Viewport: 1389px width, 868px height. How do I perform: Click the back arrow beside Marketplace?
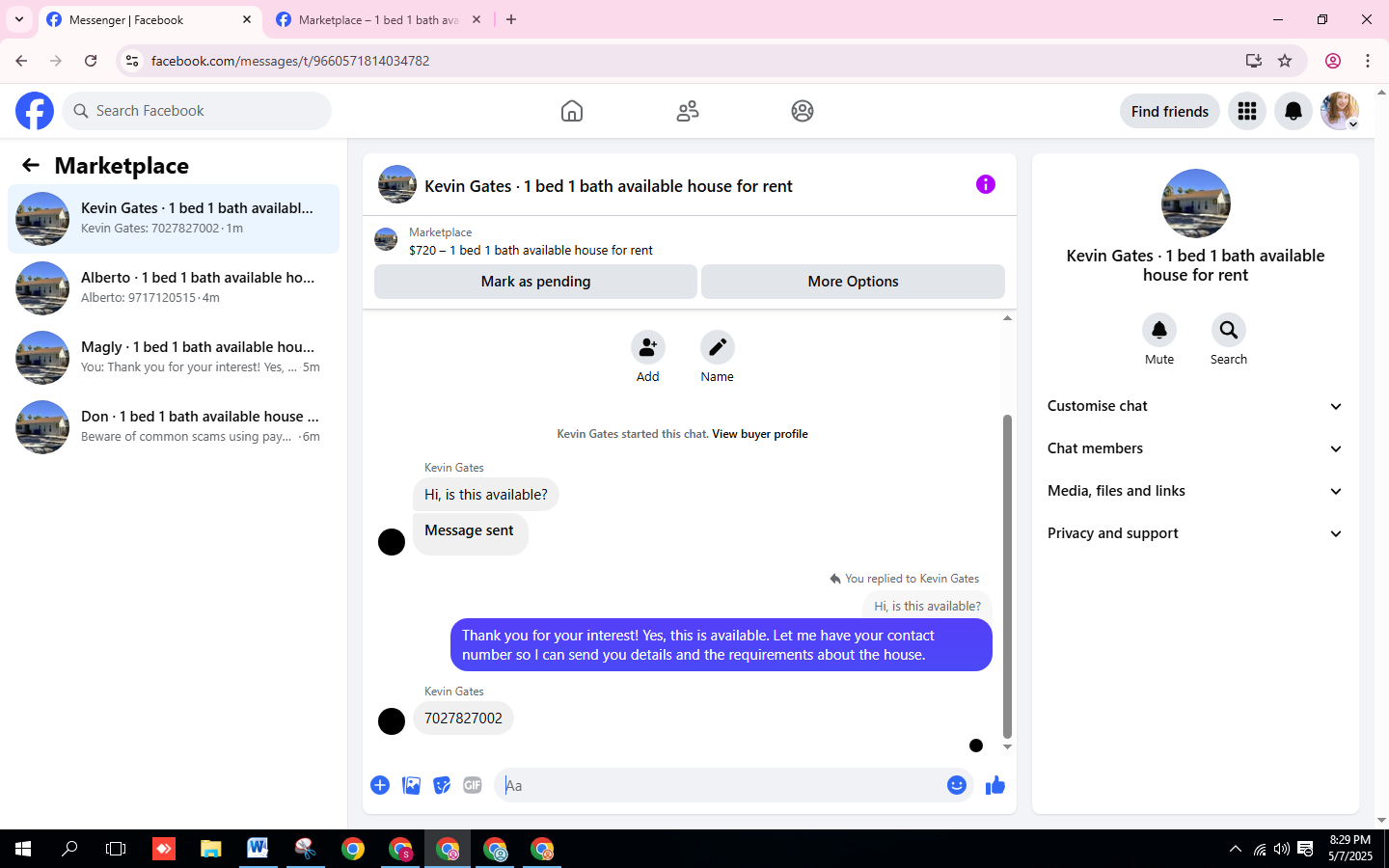click(31, 165)
